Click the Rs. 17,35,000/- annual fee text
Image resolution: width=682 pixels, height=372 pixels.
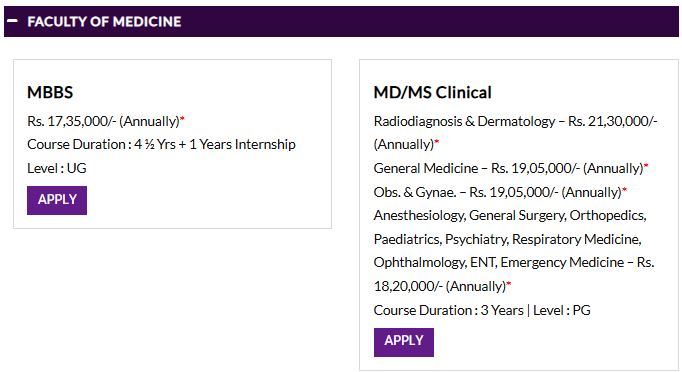[104, 121]
